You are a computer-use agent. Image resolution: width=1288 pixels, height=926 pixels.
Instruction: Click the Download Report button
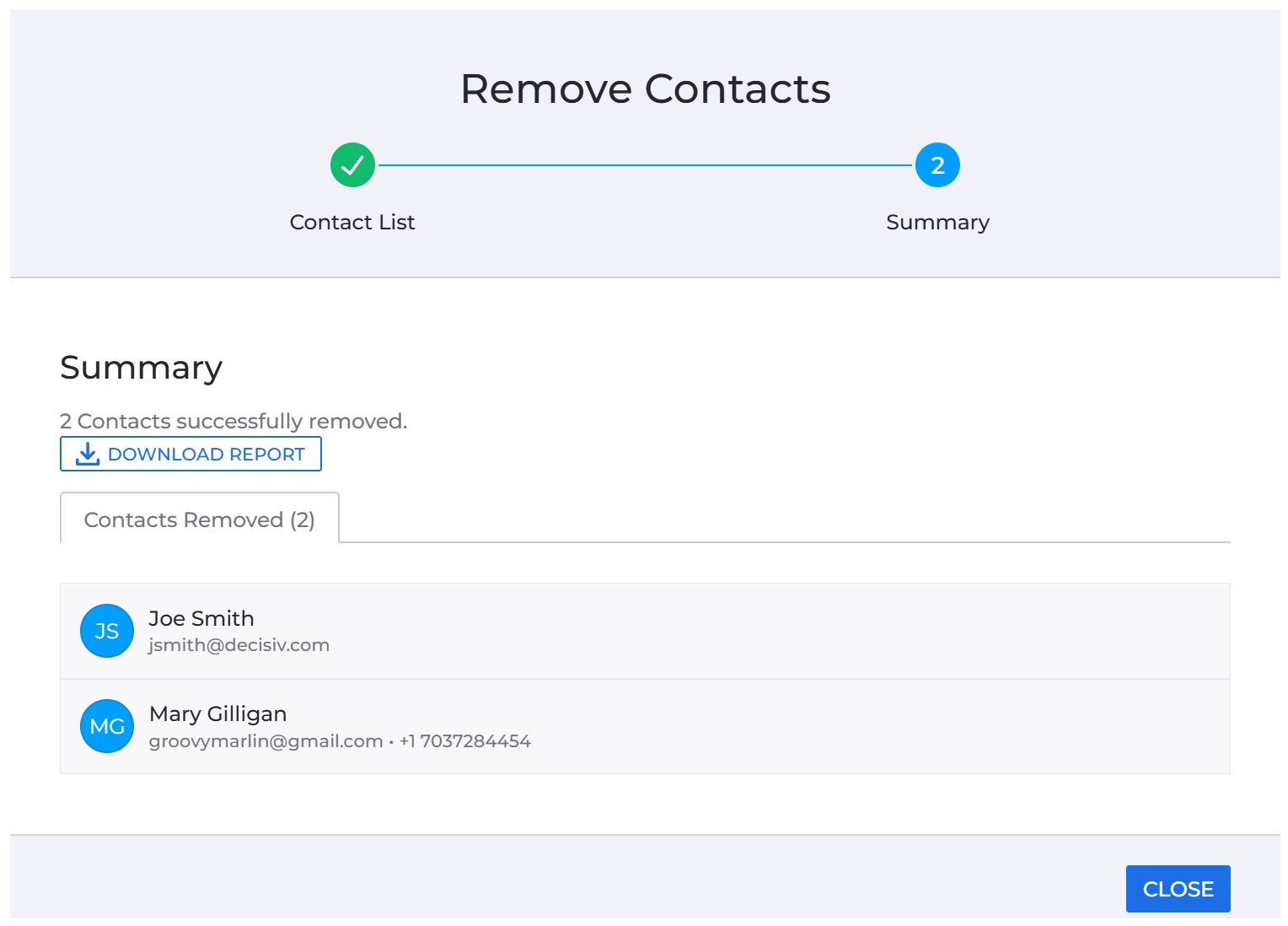191,454
